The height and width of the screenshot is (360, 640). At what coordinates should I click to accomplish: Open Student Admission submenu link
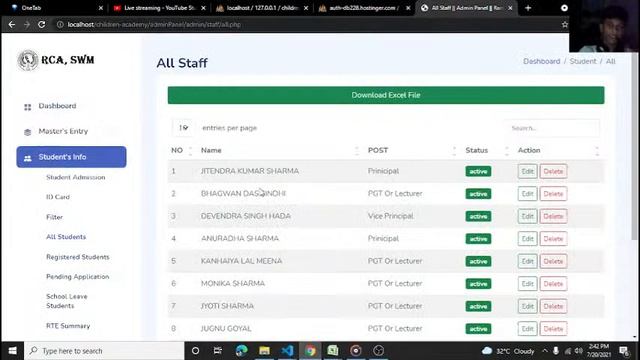point(76,177)
